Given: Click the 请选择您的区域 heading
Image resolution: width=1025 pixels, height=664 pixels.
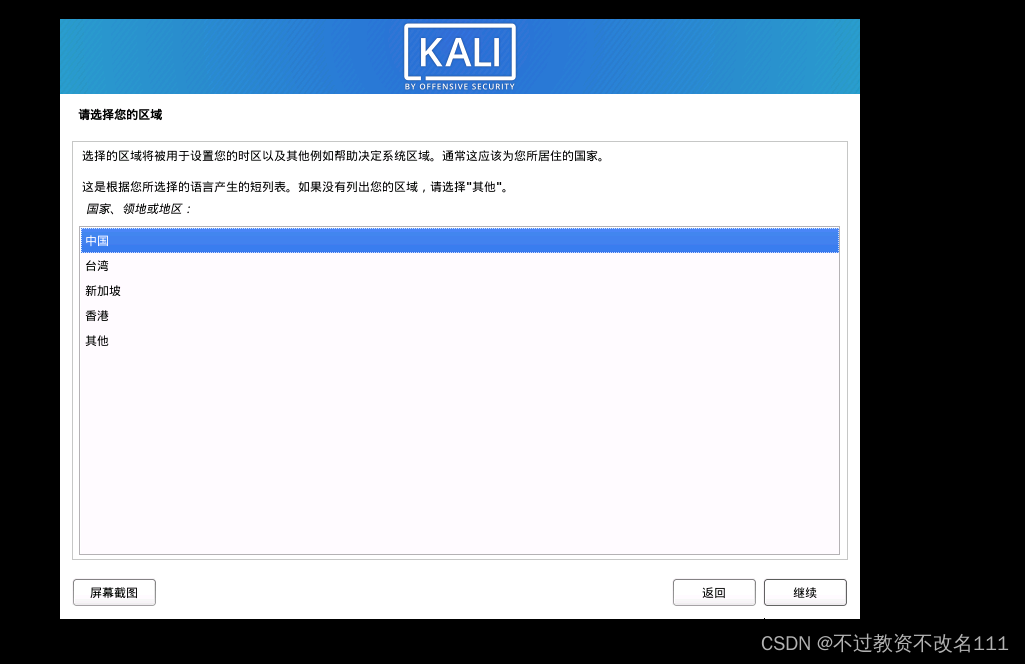Looking at the screenshot, I should [120, 114].
